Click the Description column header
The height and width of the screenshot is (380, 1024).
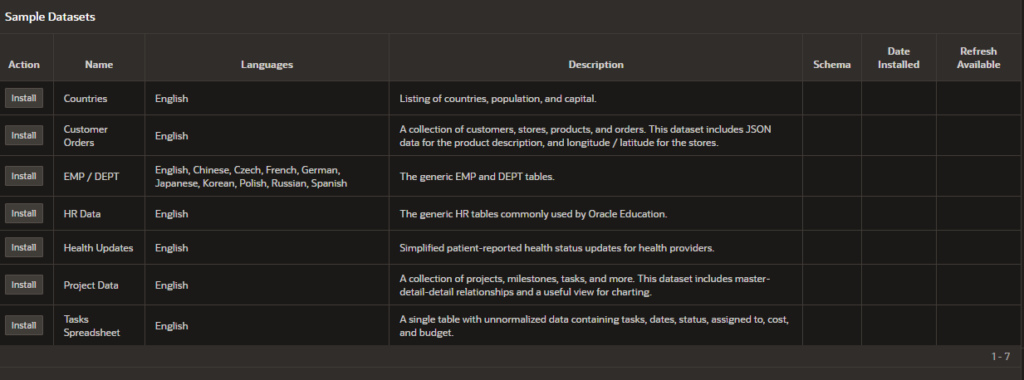tap(596, 65)
